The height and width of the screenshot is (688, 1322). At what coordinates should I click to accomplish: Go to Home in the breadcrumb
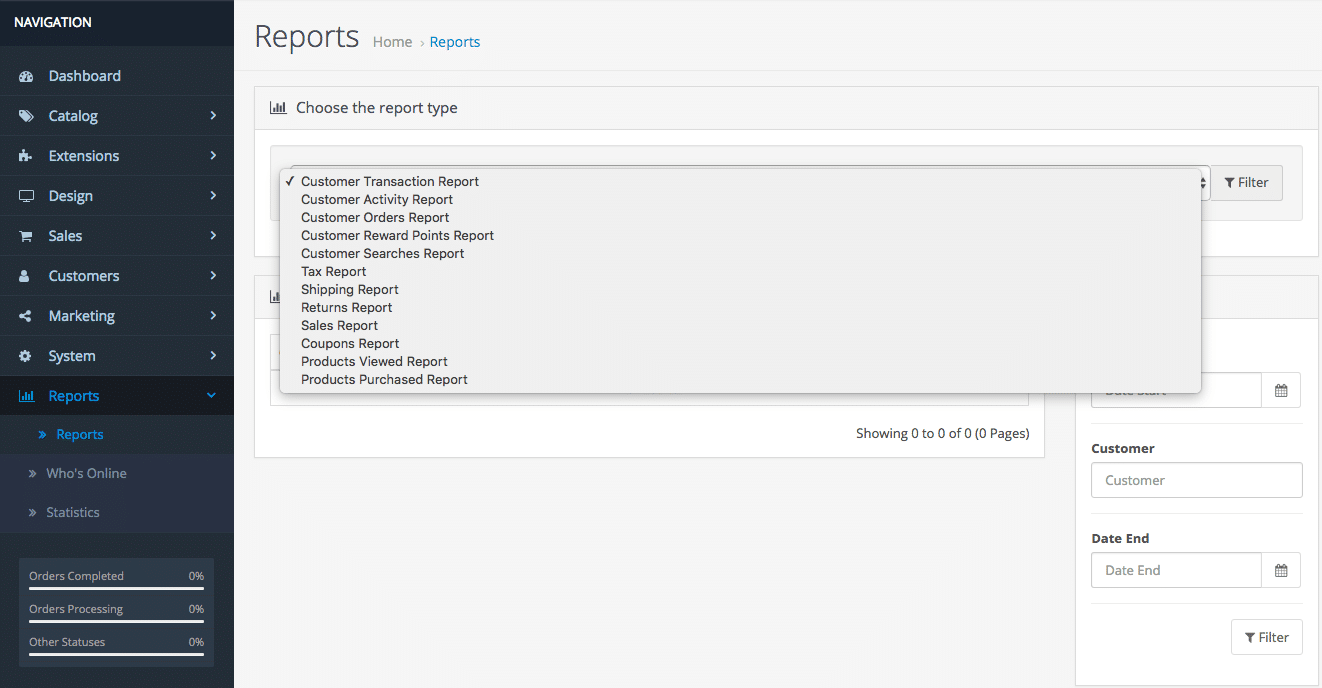point(392,42)
